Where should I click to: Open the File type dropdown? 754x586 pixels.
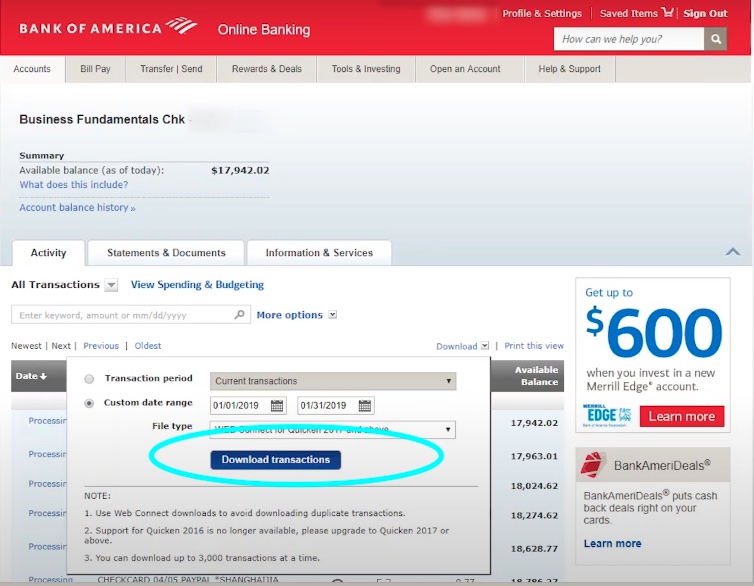[333, 429]
